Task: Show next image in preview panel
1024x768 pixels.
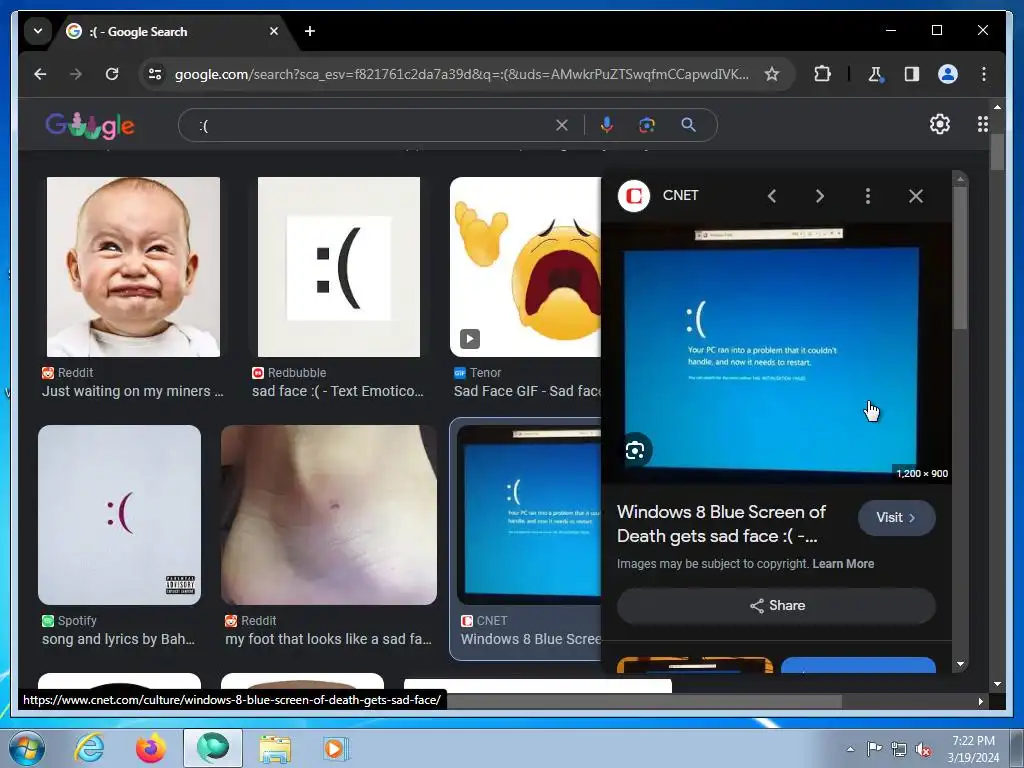Action: (x=820, y=196)
